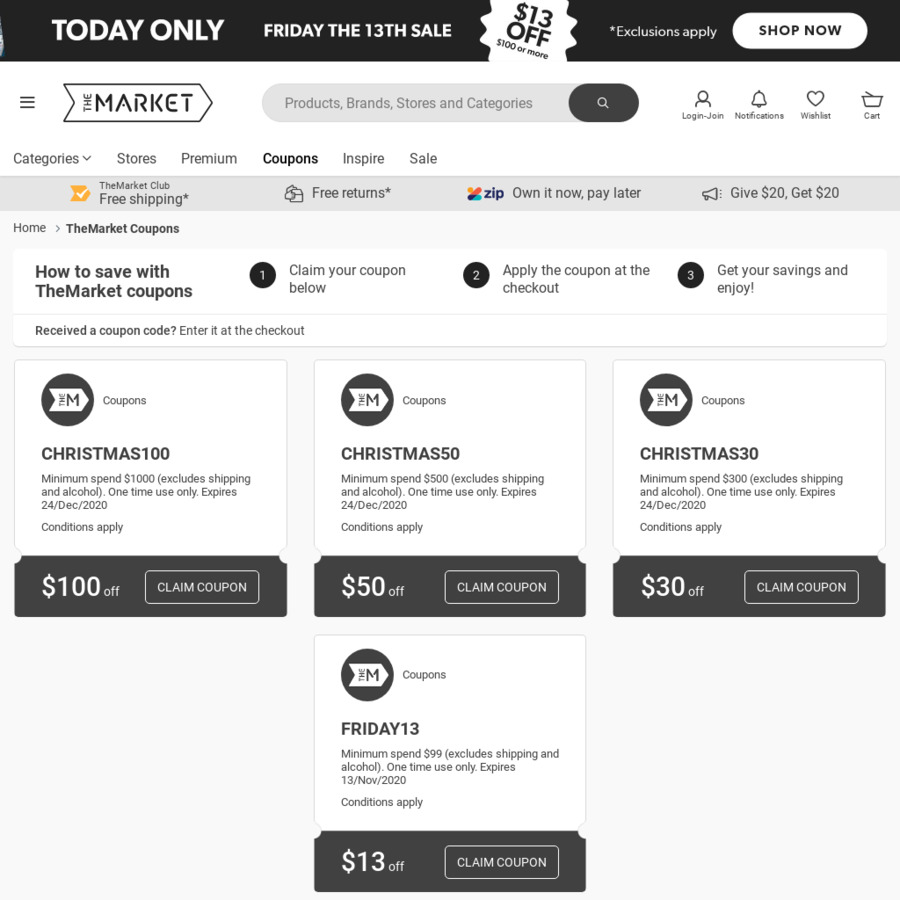This screenshot has height=900, width=900.
Task: Open the Notifications bell icon
Action: point(759,100)
